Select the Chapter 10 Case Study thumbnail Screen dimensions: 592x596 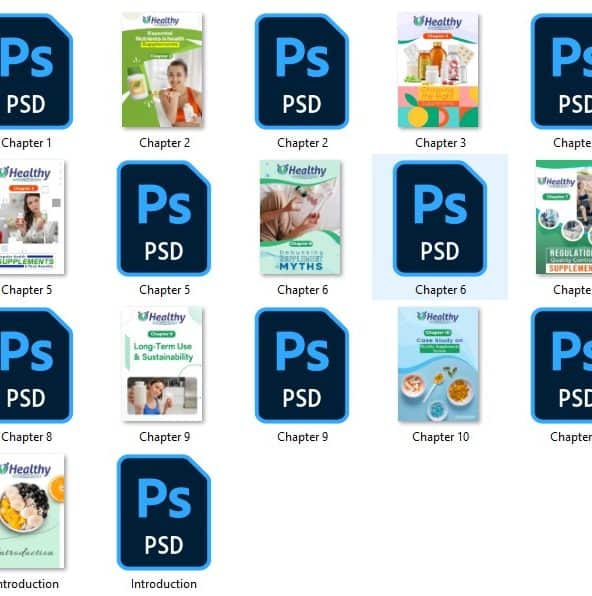[438, 365]
